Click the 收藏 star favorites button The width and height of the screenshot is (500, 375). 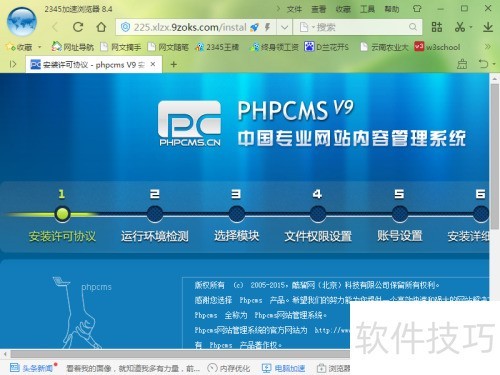(19, 47)
